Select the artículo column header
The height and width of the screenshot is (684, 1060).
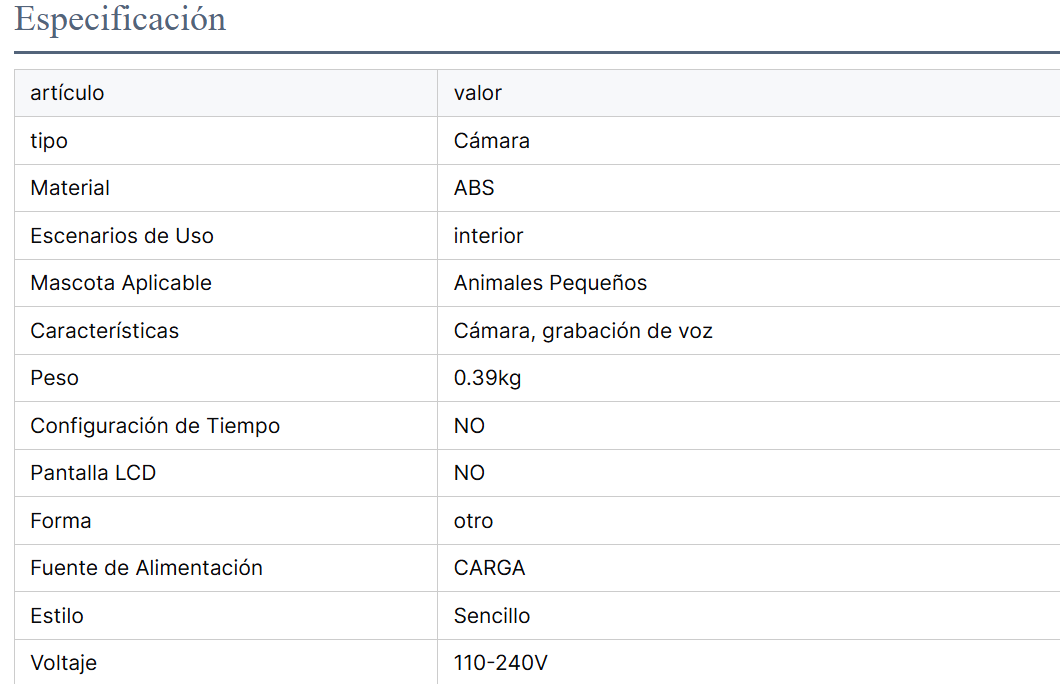[67, 93]
